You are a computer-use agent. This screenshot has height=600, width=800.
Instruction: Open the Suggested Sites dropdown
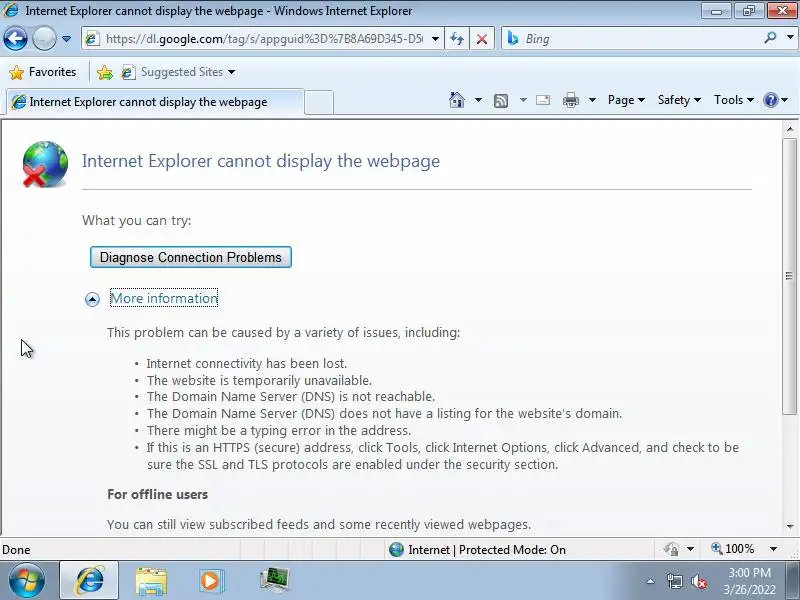[x=179, y=72]
